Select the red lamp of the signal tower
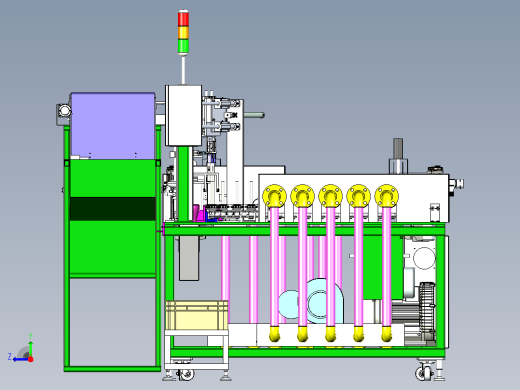This screenshot has height=390, width=520. [183, 19]
